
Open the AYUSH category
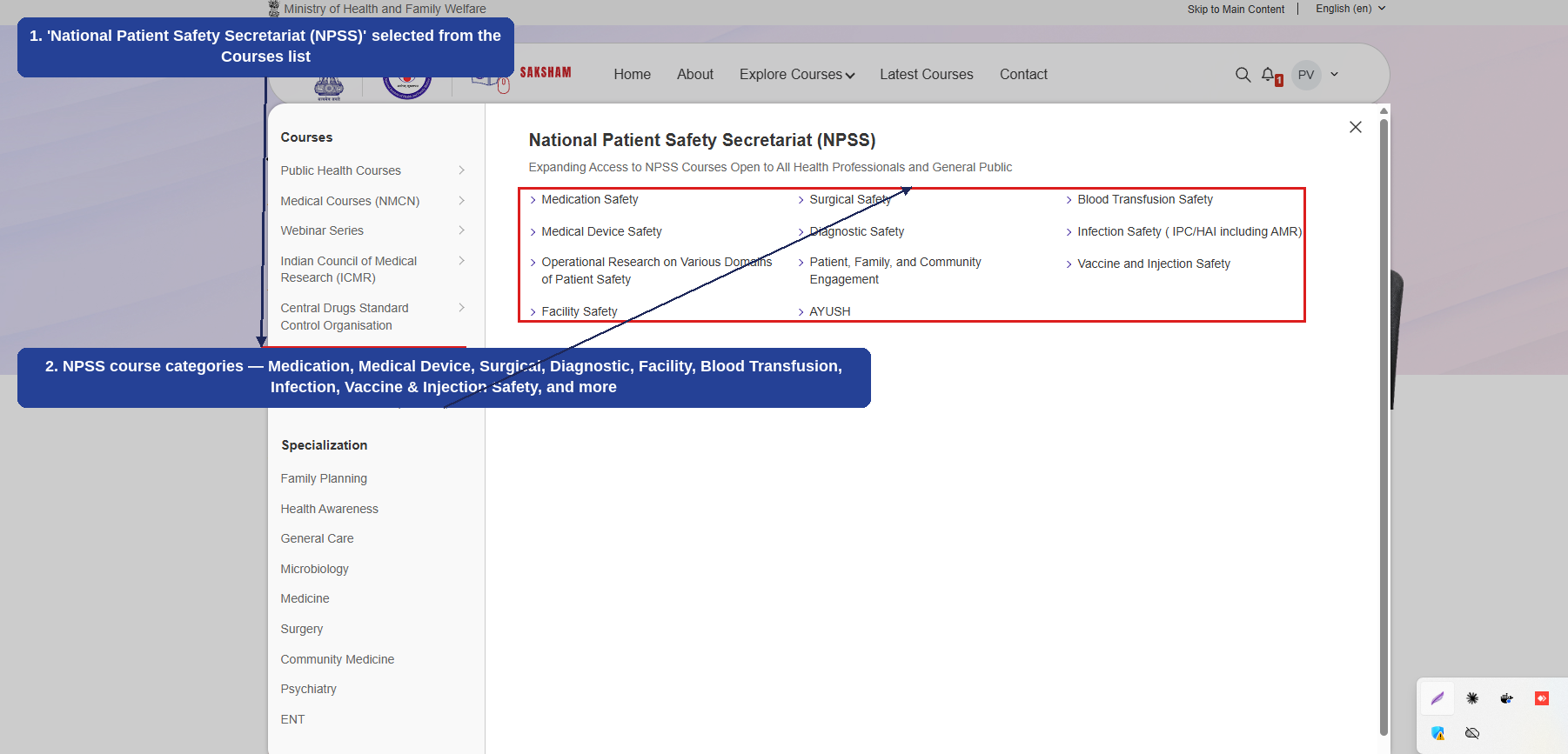pyautogui.click(x=829, y=311)
